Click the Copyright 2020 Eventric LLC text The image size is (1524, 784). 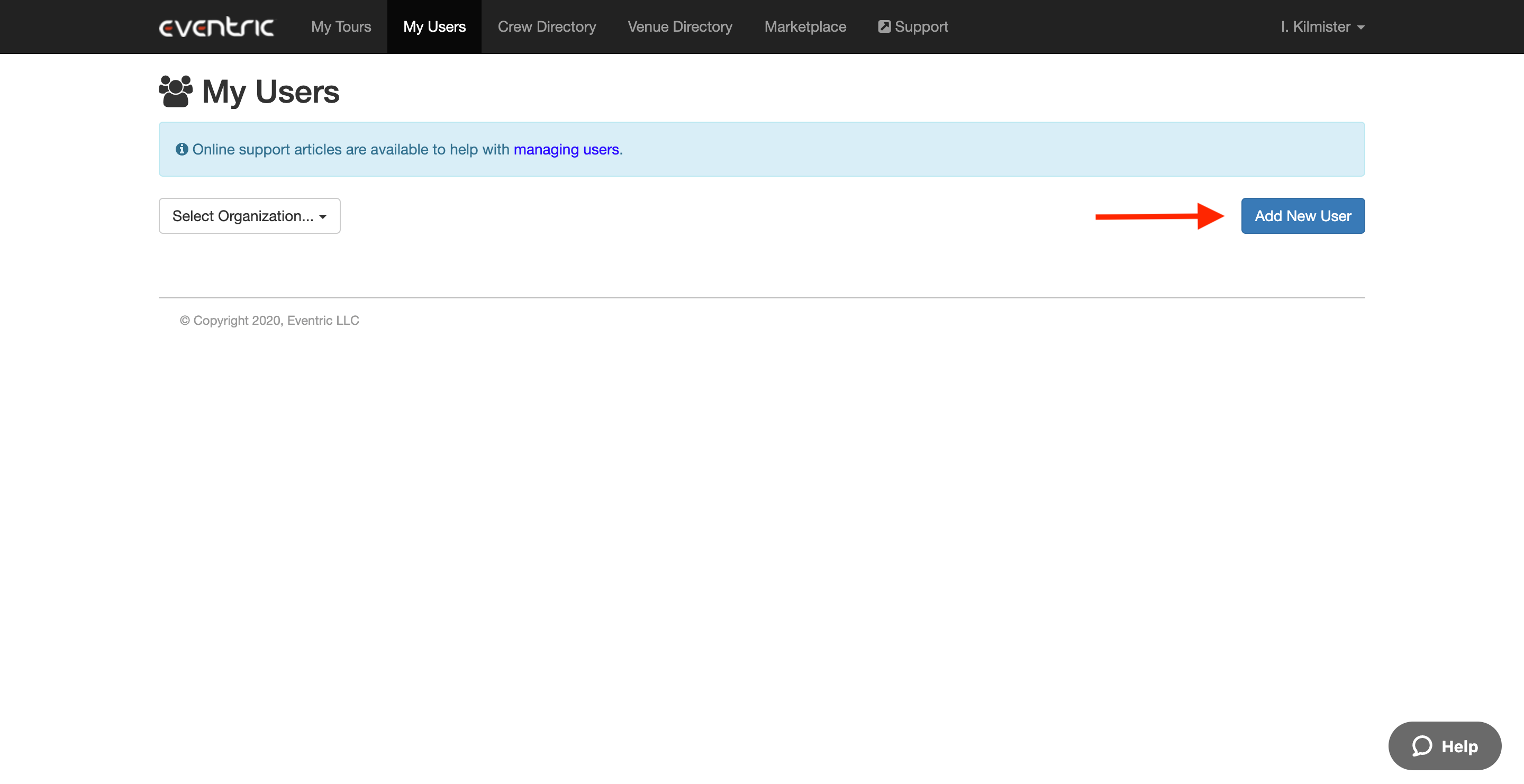(x=269, y=320)
